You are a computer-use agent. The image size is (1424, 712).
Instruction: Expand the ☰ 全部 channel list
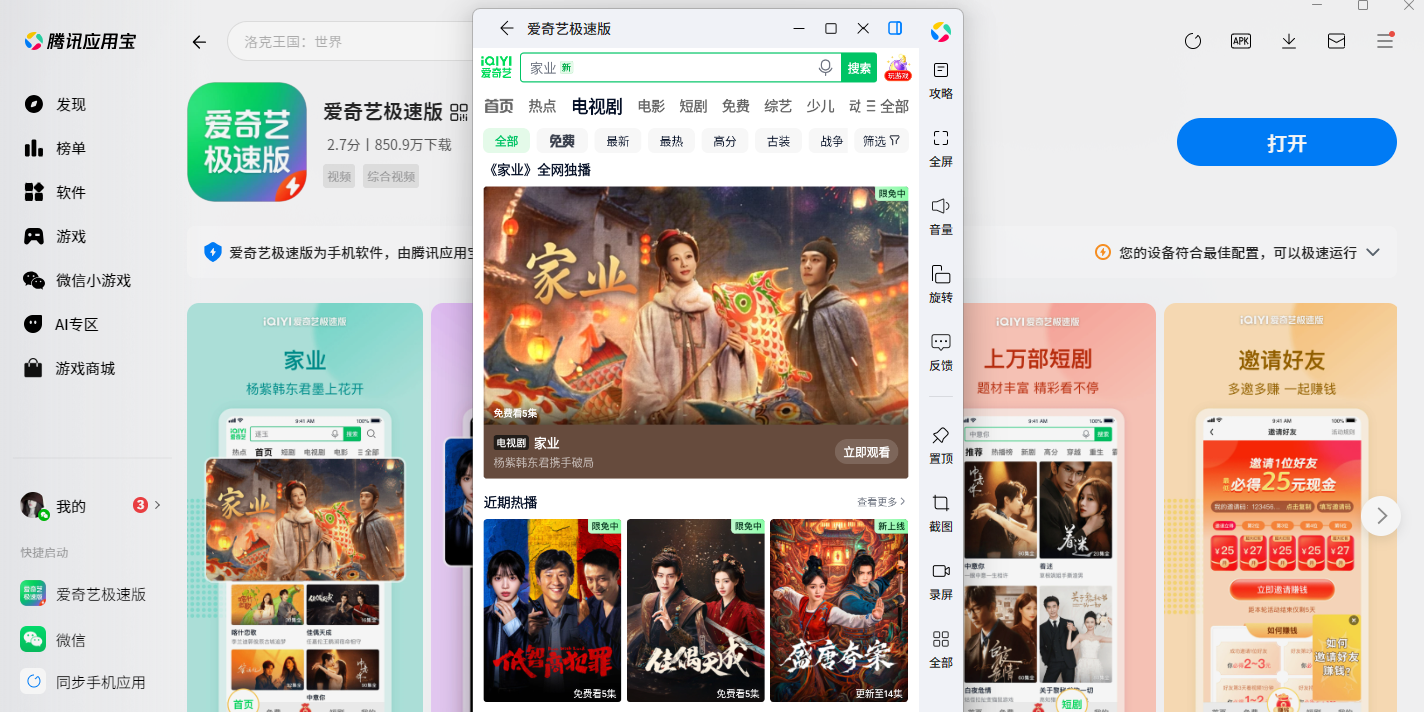point(887,106)
